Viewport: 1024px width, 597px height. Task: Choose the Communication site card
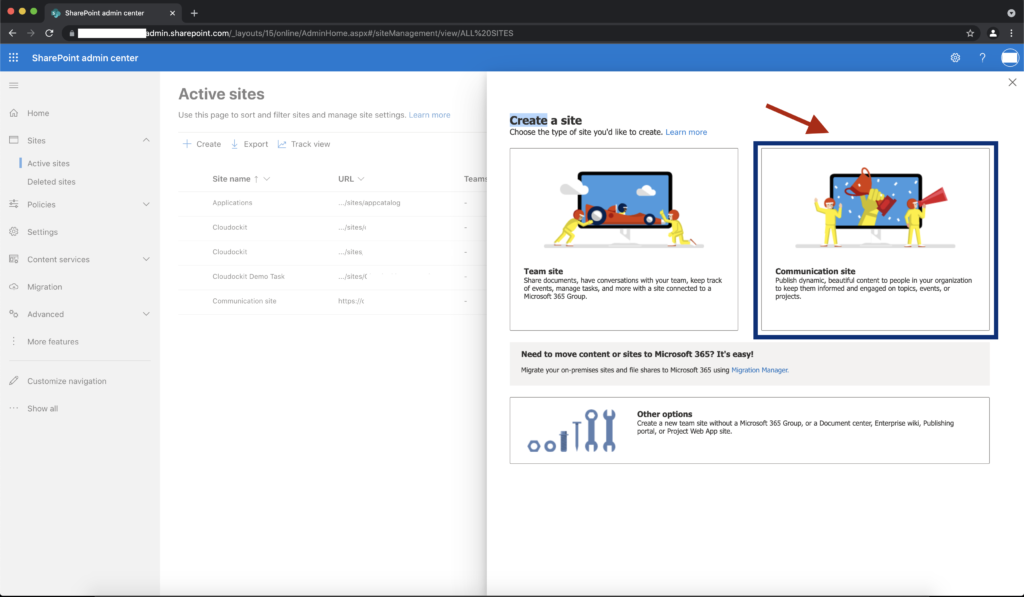tap(875, 239)
